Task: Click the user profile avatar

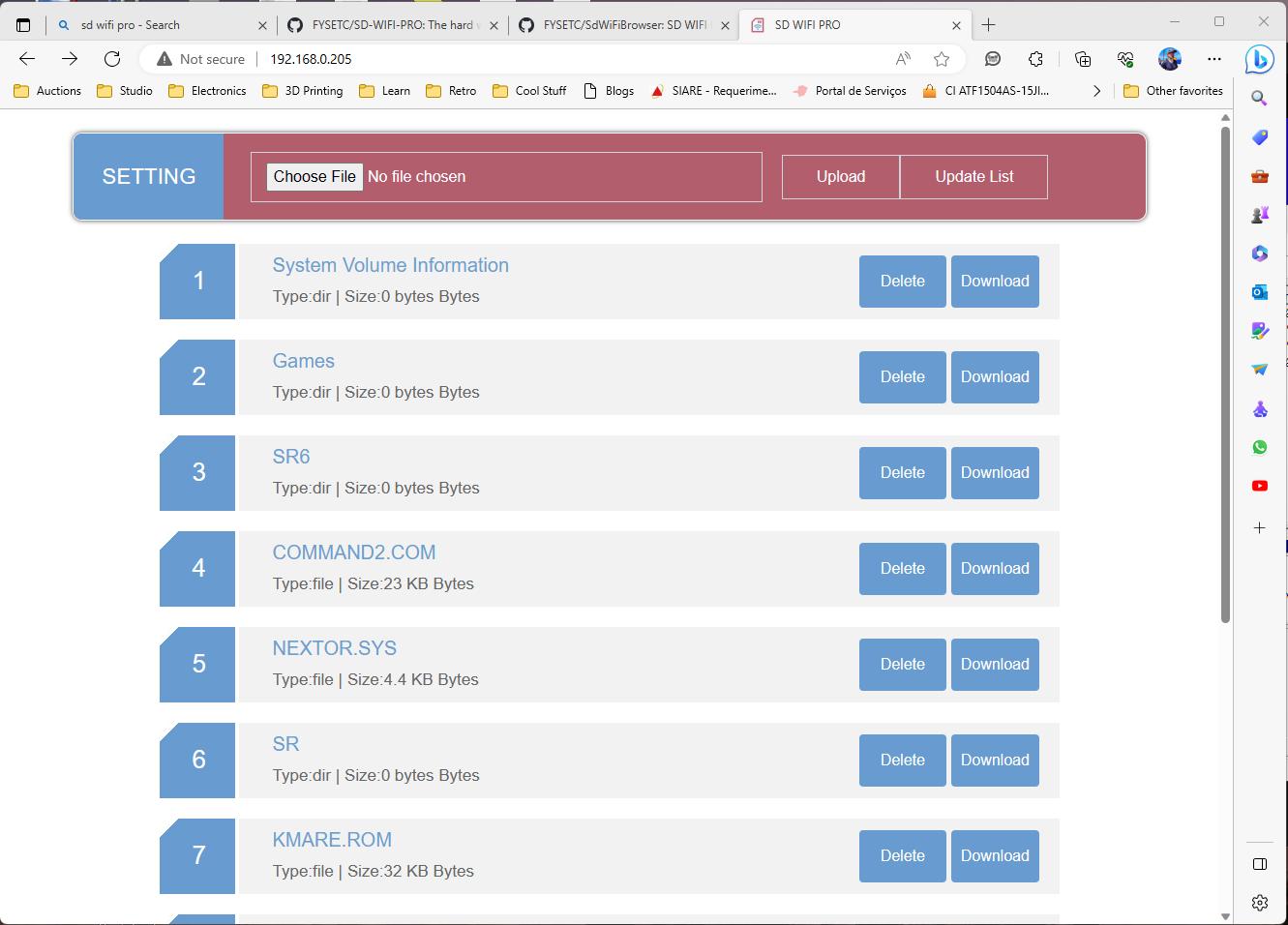Action: 1170,59
